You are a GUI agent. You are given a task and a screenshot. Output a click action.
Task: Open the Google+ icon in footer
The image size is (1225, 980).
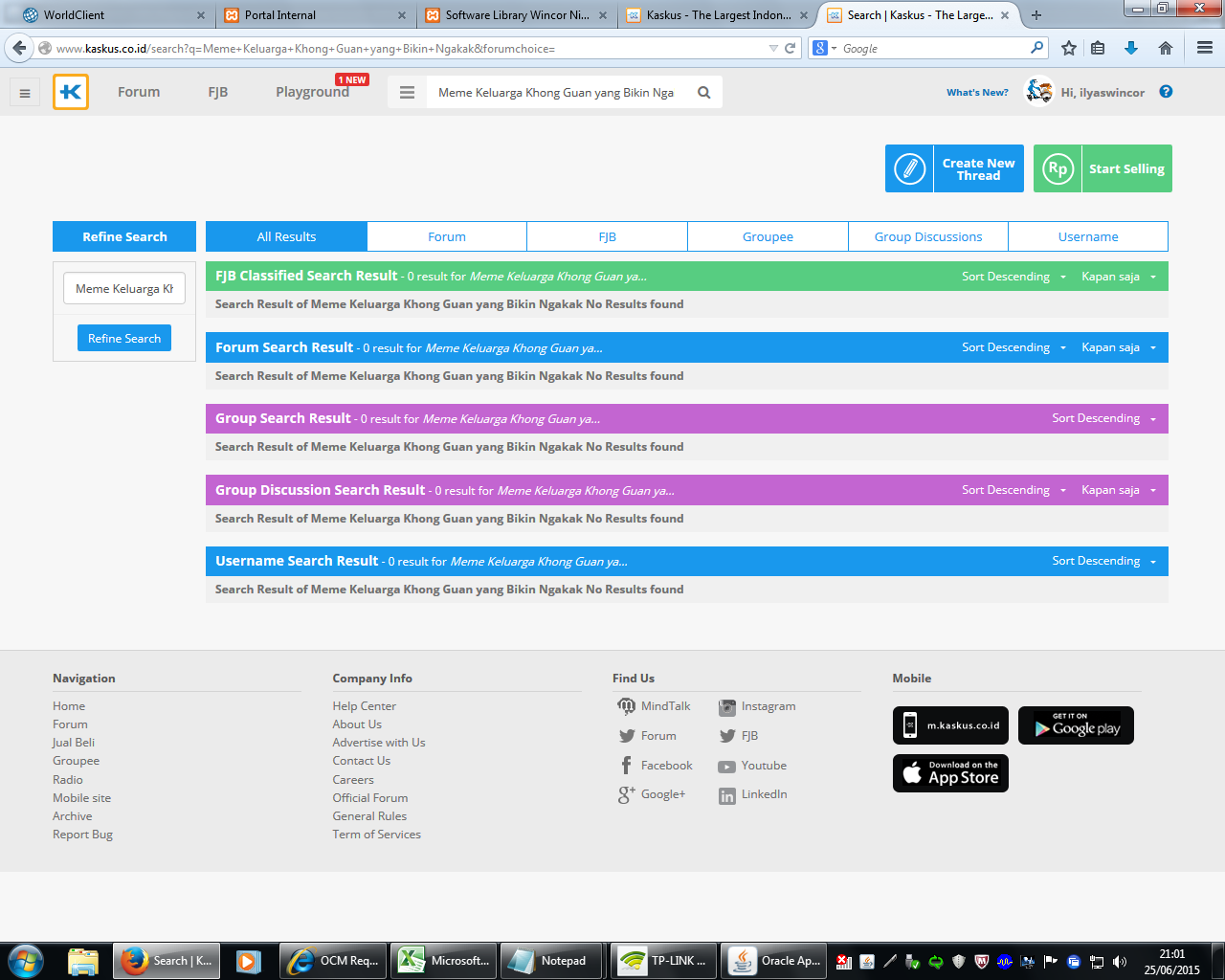click(627, 795)
